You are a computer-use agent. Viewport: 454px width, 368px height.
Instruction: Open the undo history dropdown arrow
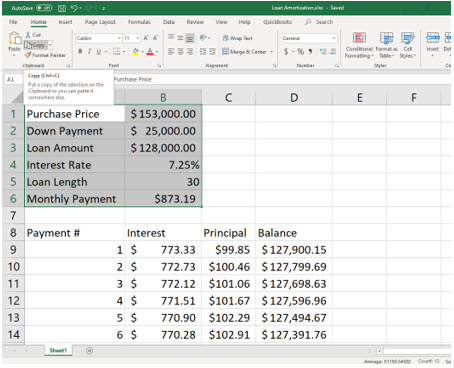point(80,8)
